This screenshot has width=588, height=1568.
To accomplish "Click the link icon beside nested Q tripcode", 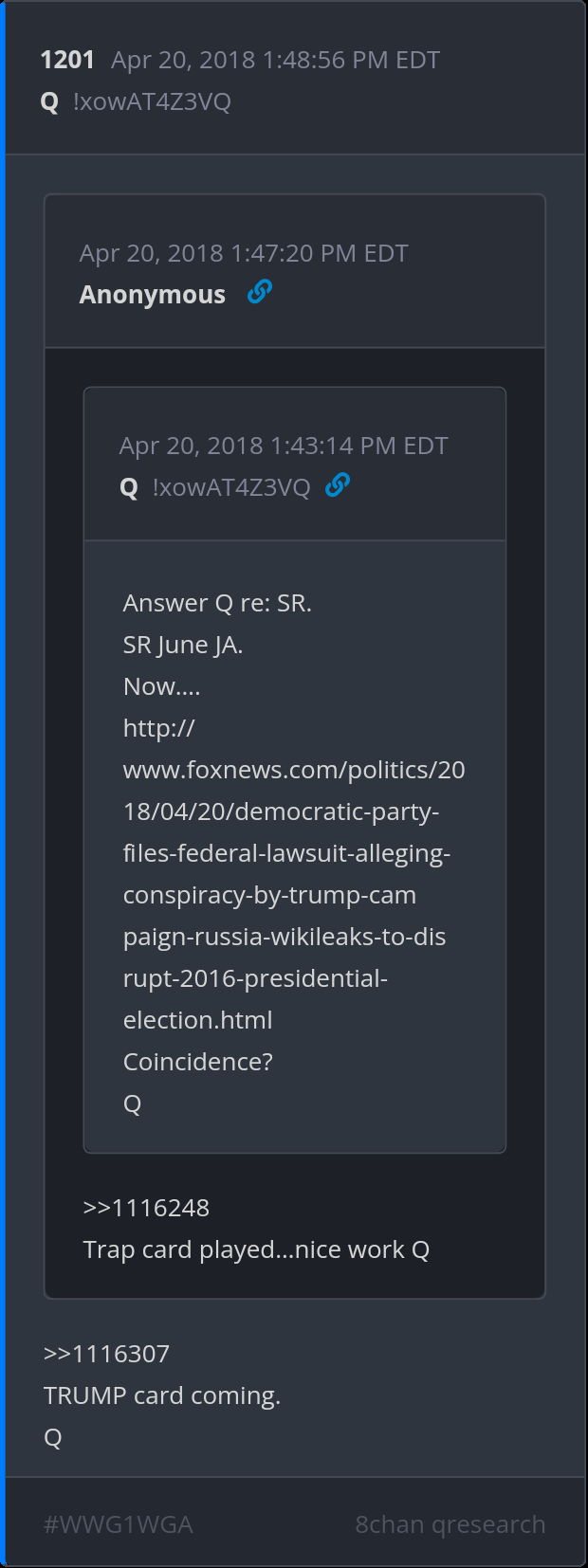I will point(338,485).
